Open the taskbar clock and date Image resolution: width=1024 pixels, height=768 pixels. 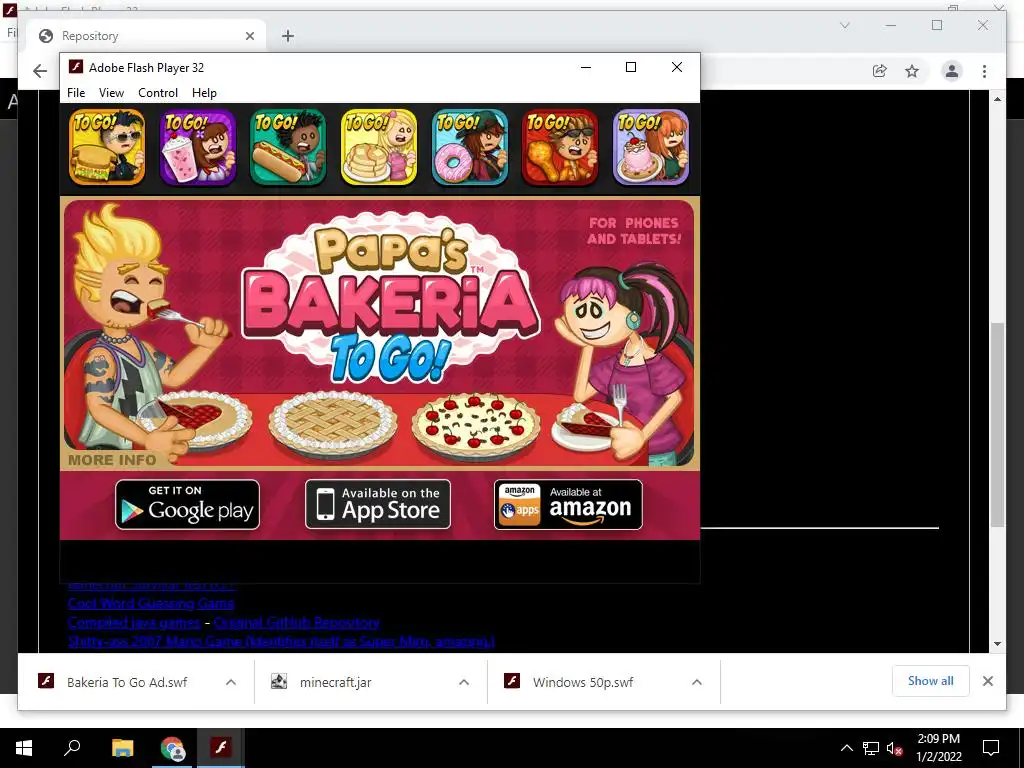coord(938,748)
